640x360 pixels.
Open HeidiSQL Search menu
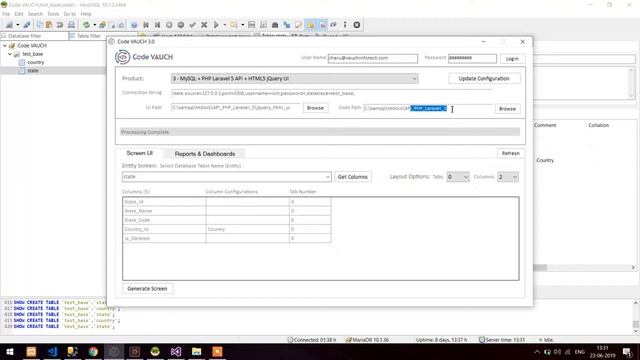tap(35, 14)
